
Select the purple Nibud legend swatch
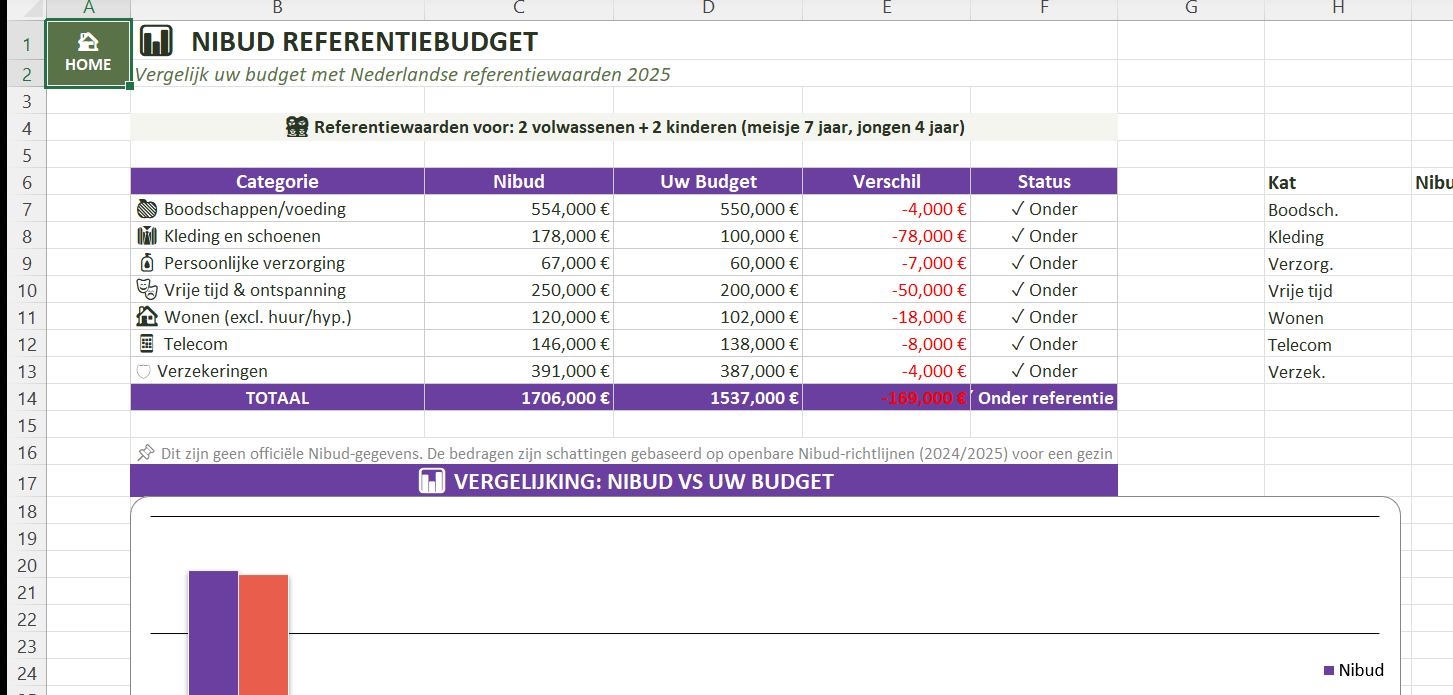(x=1329, y=670)
